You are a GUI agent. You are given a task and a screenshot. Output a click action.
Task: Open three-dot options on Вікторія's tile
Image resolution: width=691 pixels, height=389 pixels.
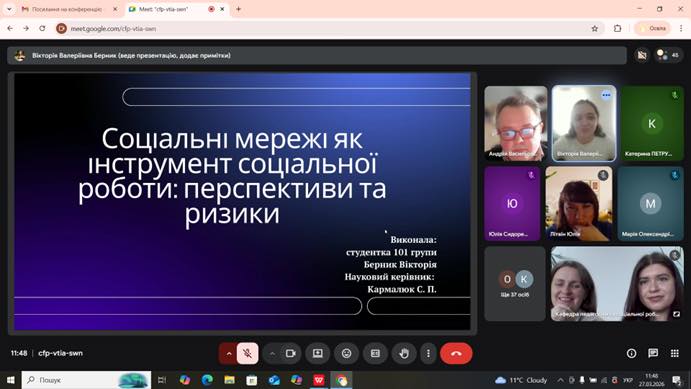tap(606, 95)
